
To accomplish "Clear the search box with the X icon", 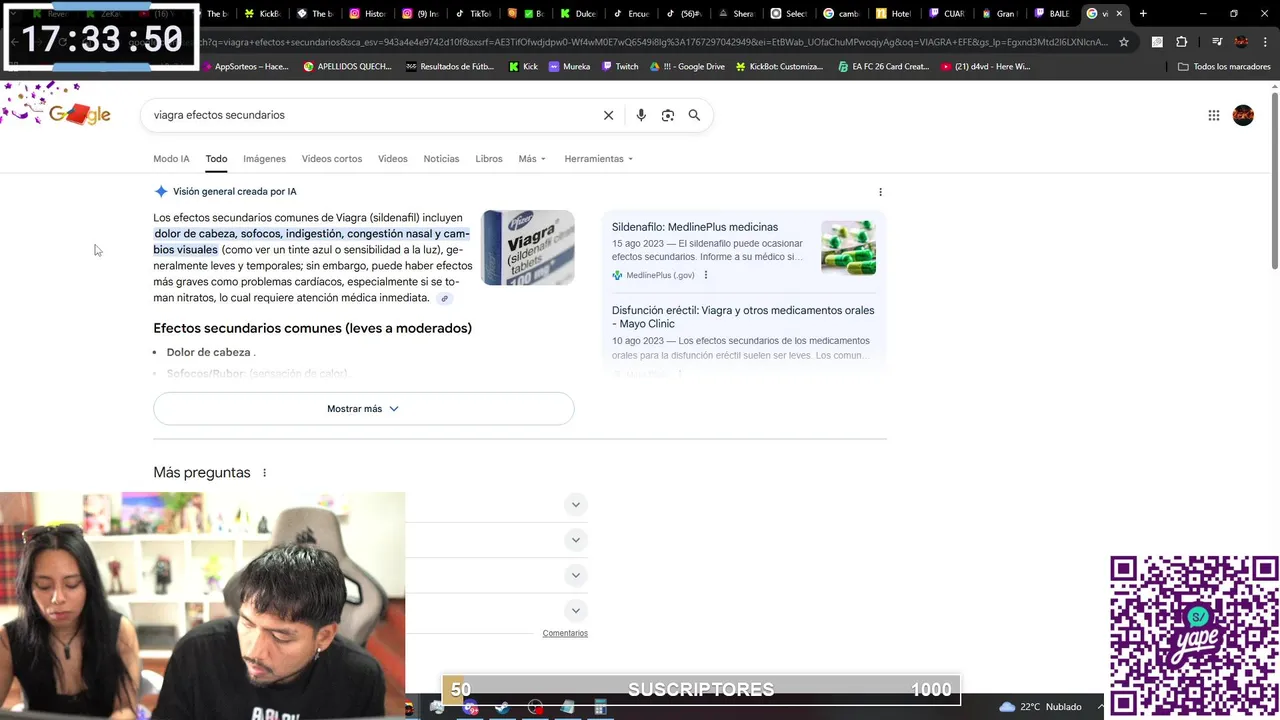I will pyautogui.click(x=608, y=115).
